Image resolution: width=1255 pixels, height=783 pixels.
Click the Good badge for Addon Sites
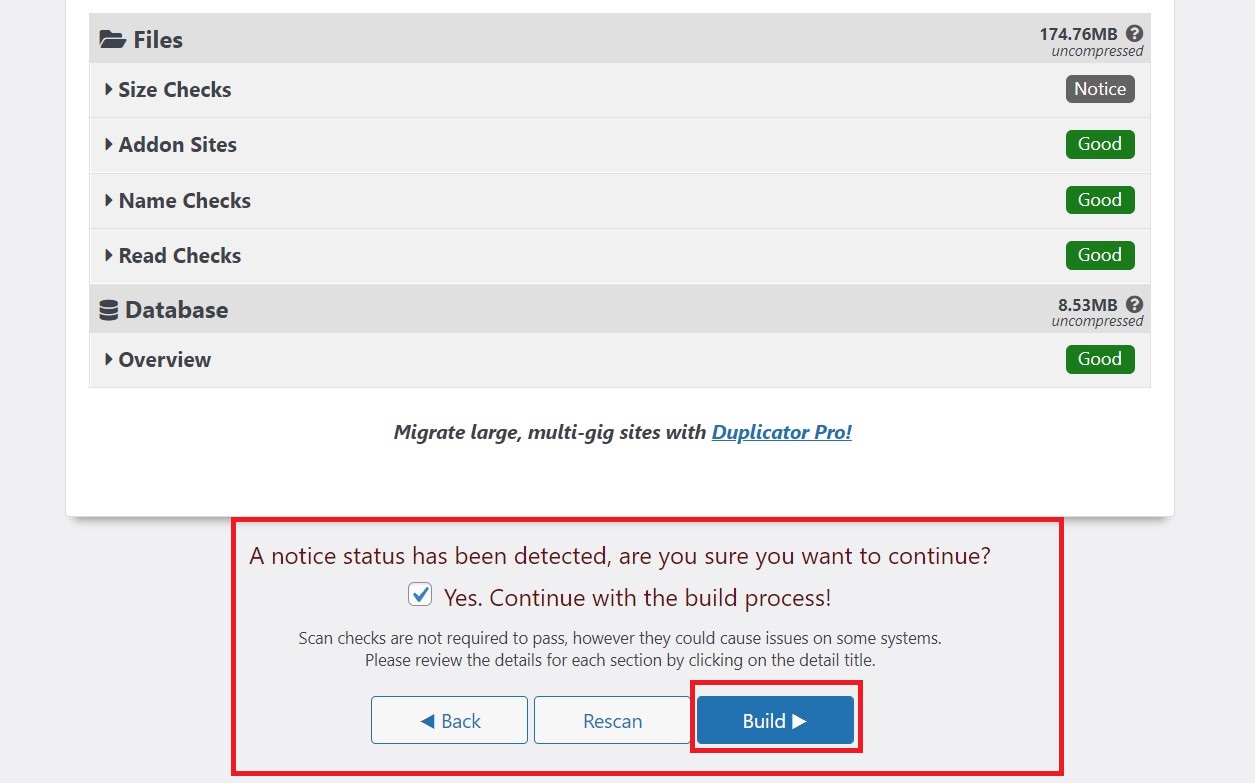1100,144
